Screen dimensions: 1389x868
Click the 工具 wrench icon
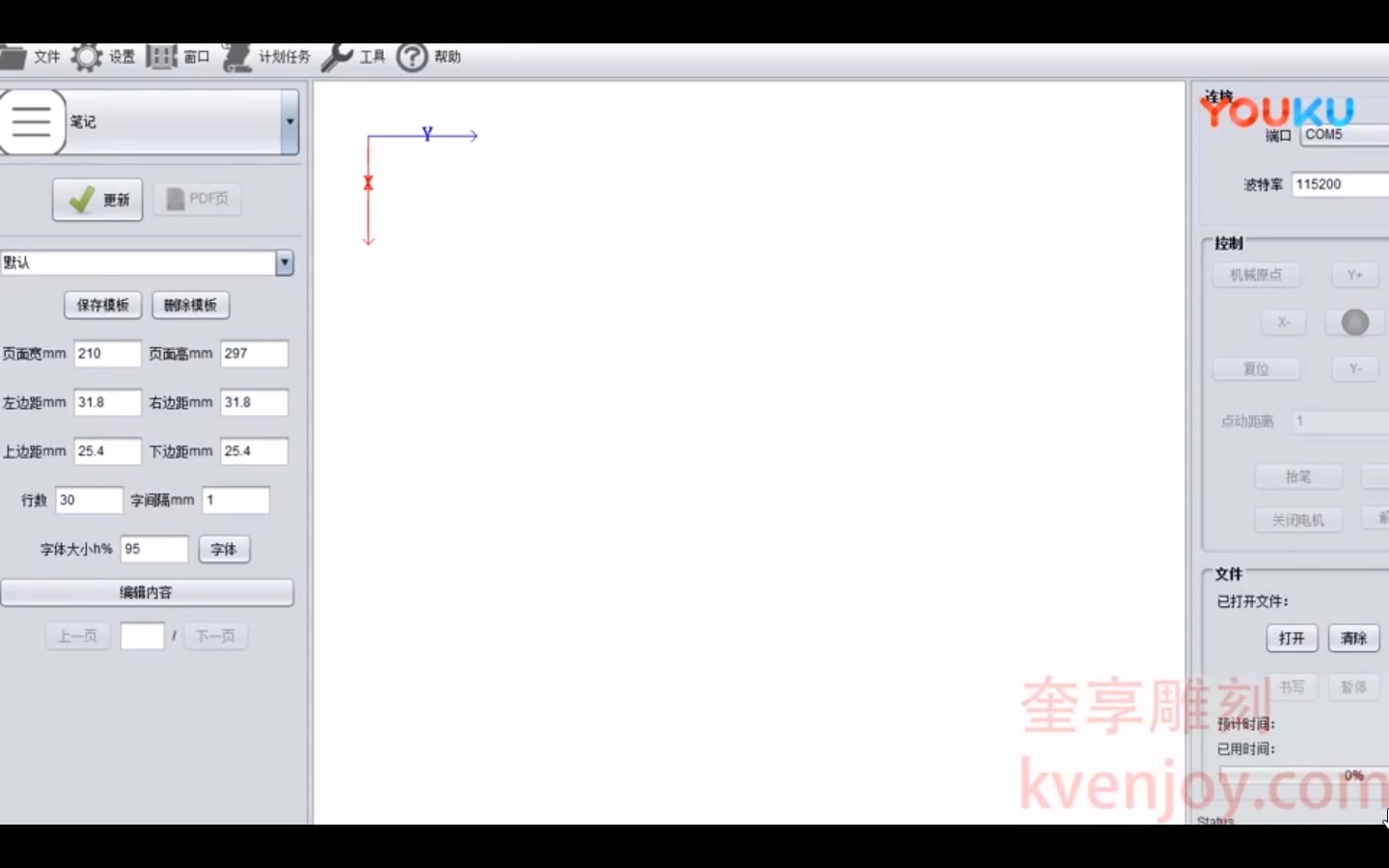coord(337,57)
